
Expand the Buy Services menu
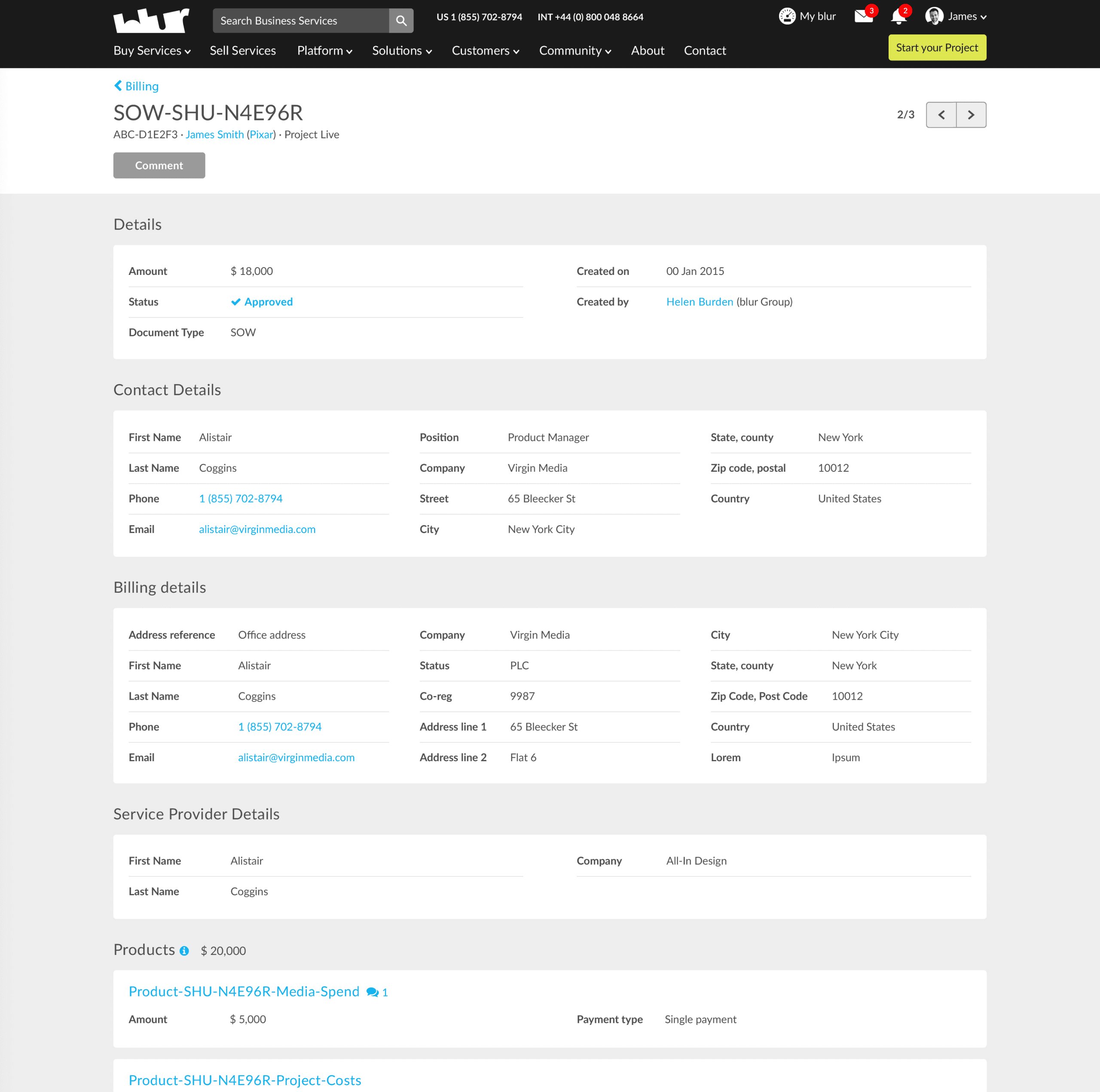151,51
